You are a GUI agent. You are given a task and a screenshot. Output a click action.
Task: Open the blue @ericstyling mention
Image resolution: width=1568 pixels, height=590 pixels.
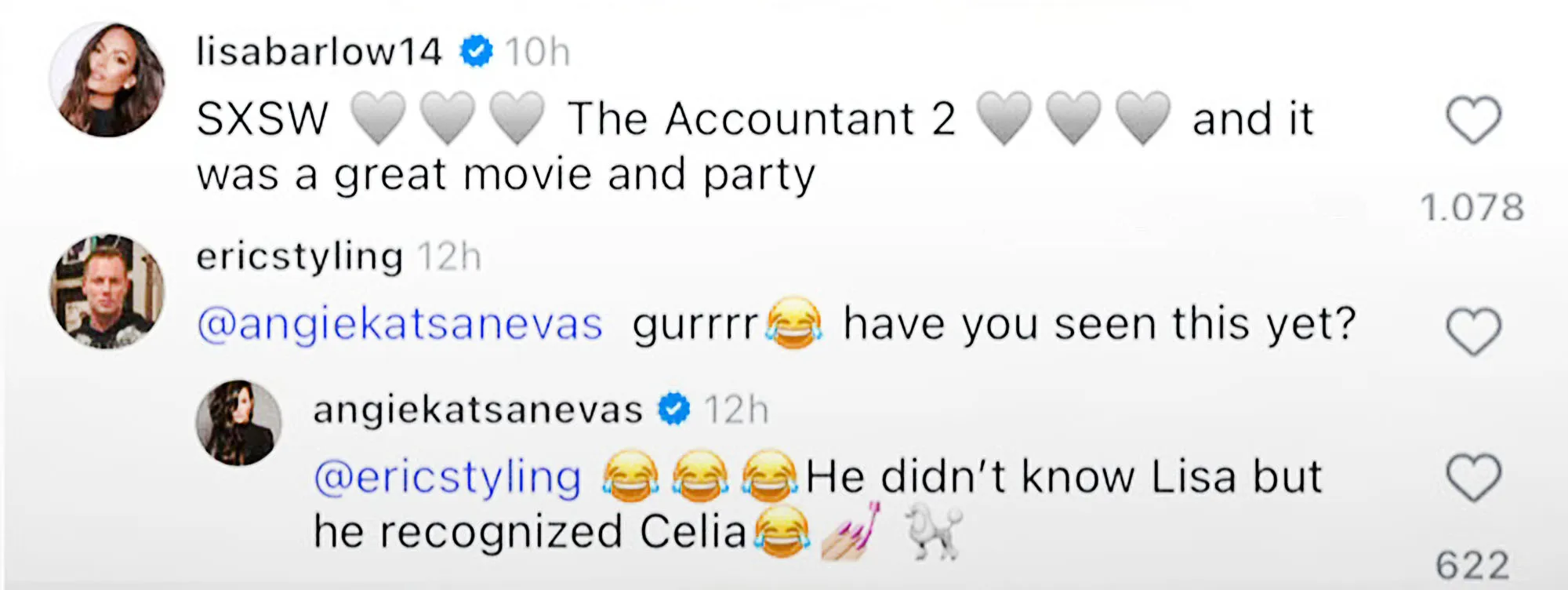[x=448, y=477]
